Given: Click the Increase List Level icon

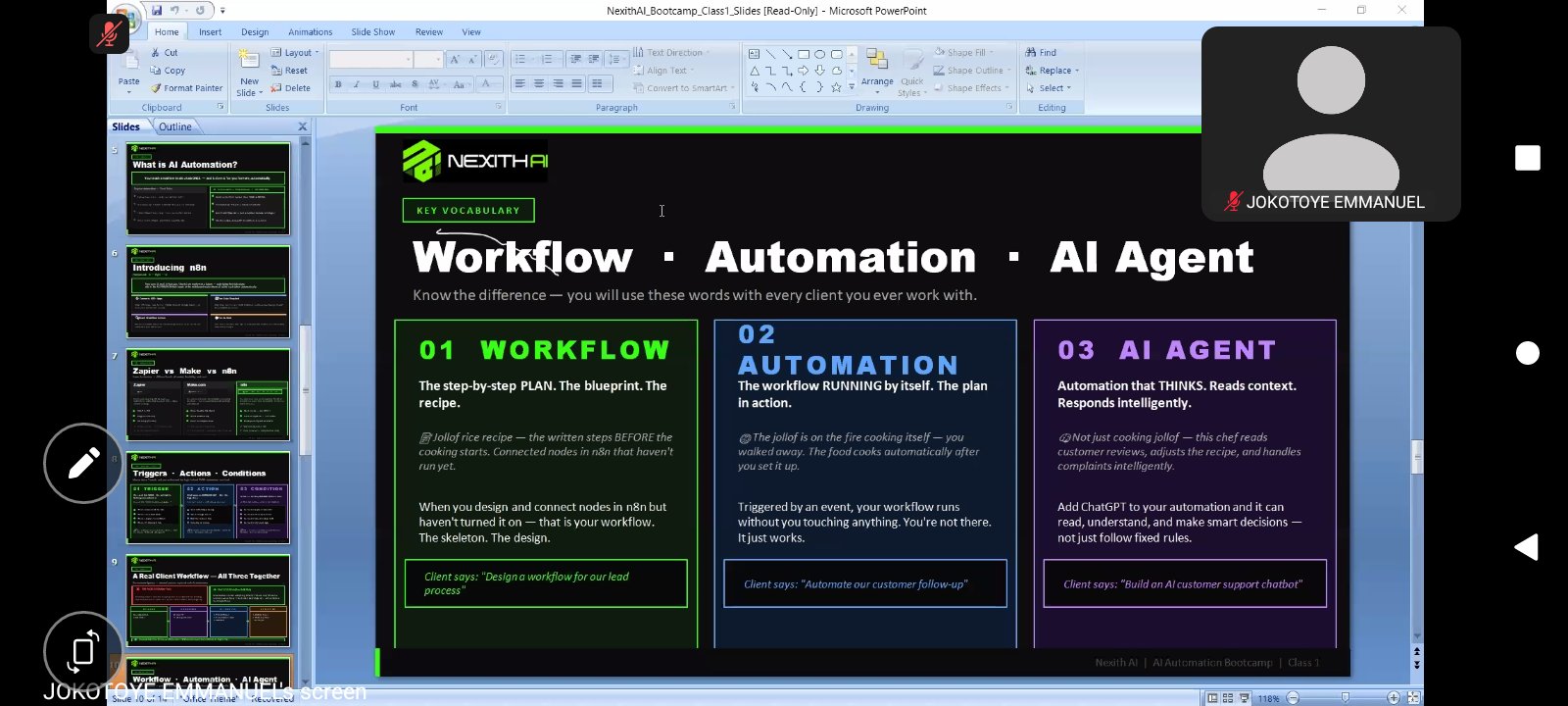Looking at the screenshot, I should (593, 60).
